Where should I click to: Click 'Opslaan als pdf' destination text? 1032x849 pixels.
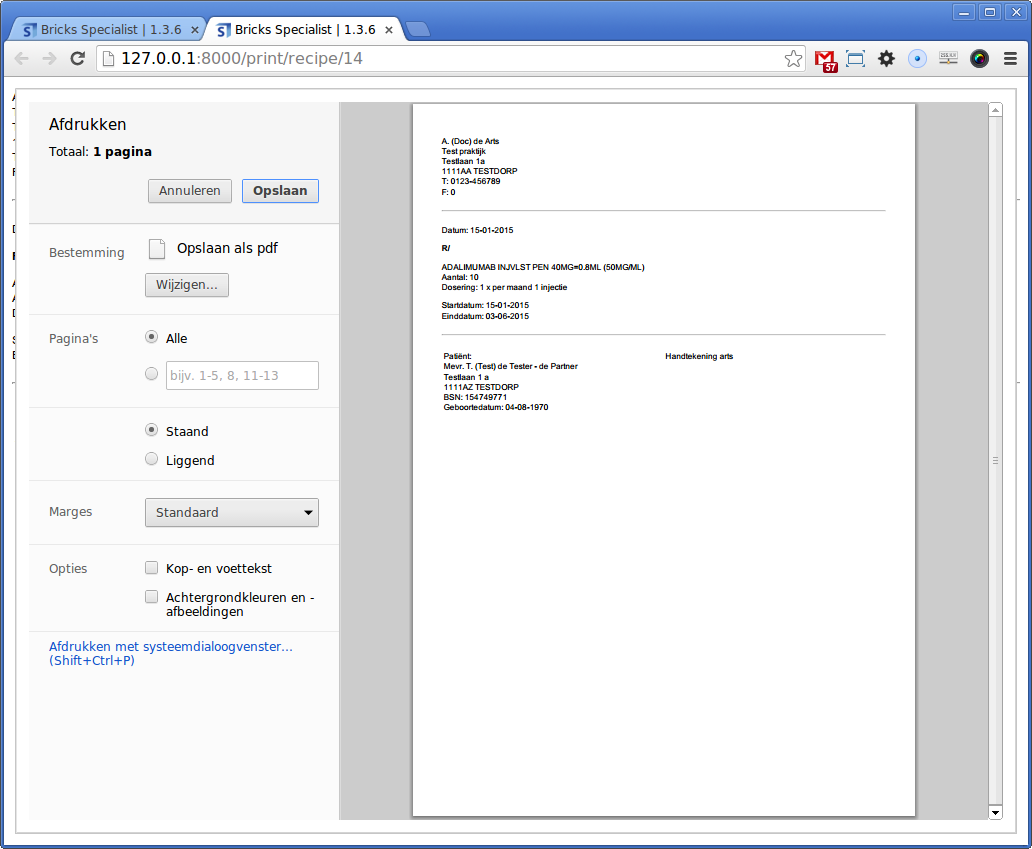pos(227,248)
